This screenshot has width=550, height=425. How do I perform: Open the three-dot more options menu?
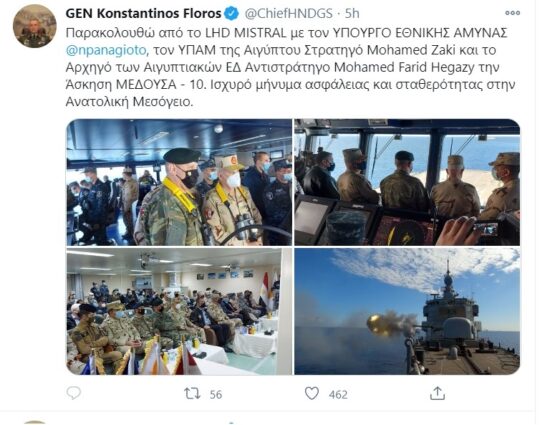tap(512, 13)
